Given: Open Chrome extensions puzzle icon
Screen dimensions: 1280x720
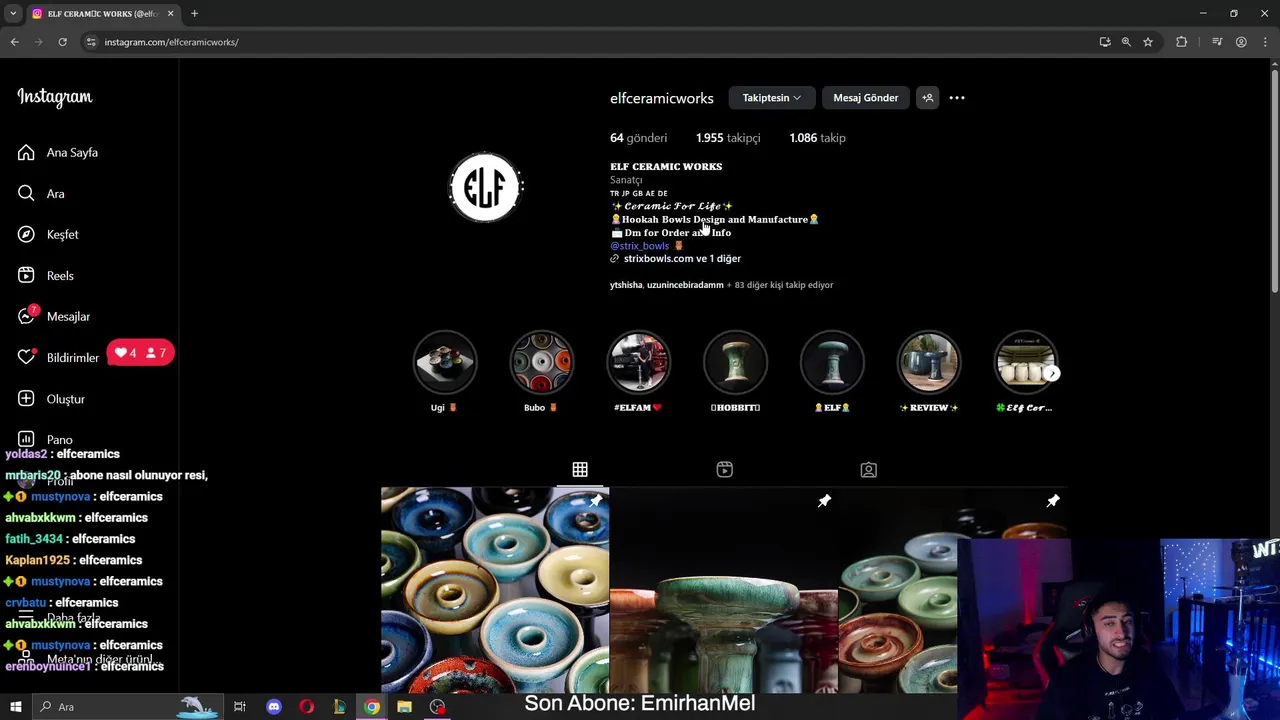Looking at the screenshot, I should point(1182,42).
